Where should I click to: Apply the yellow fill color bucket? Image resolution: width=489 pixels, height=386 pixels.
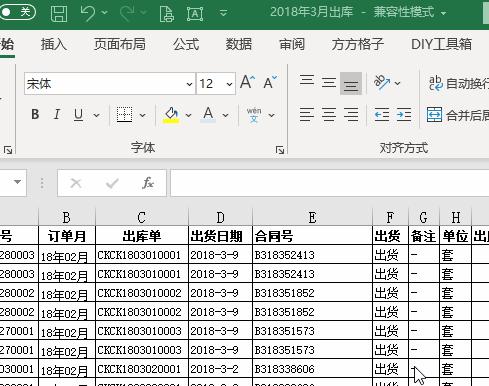click(171, 115)
